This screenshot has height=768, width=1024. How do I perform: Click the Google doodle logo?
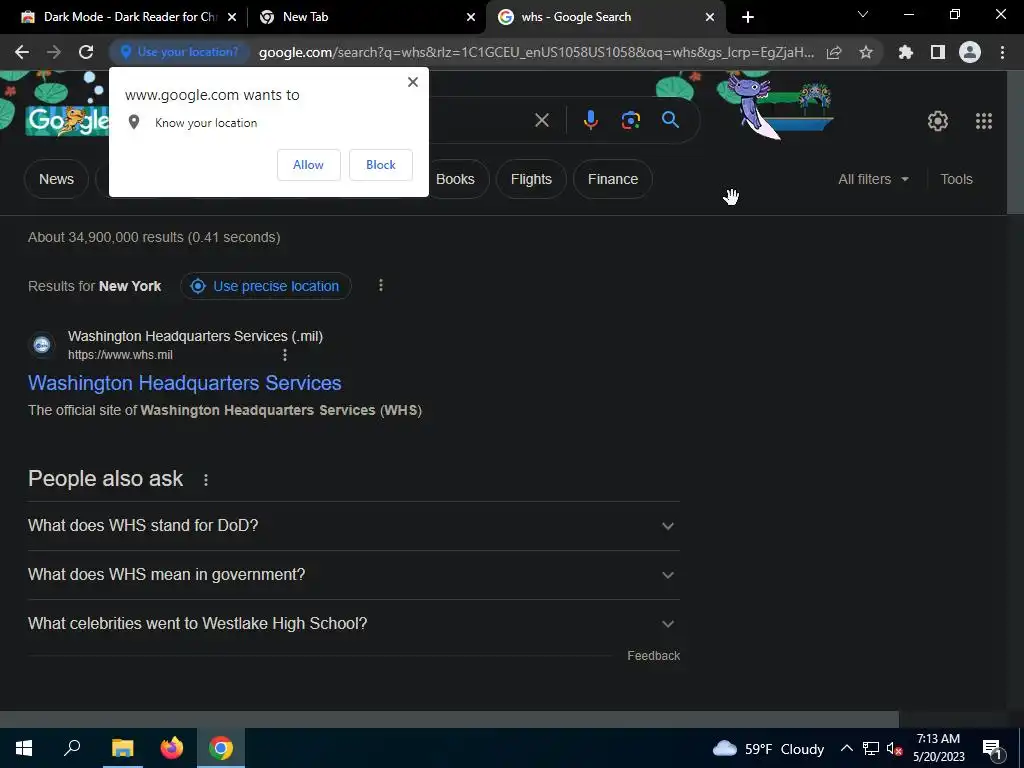67,121
